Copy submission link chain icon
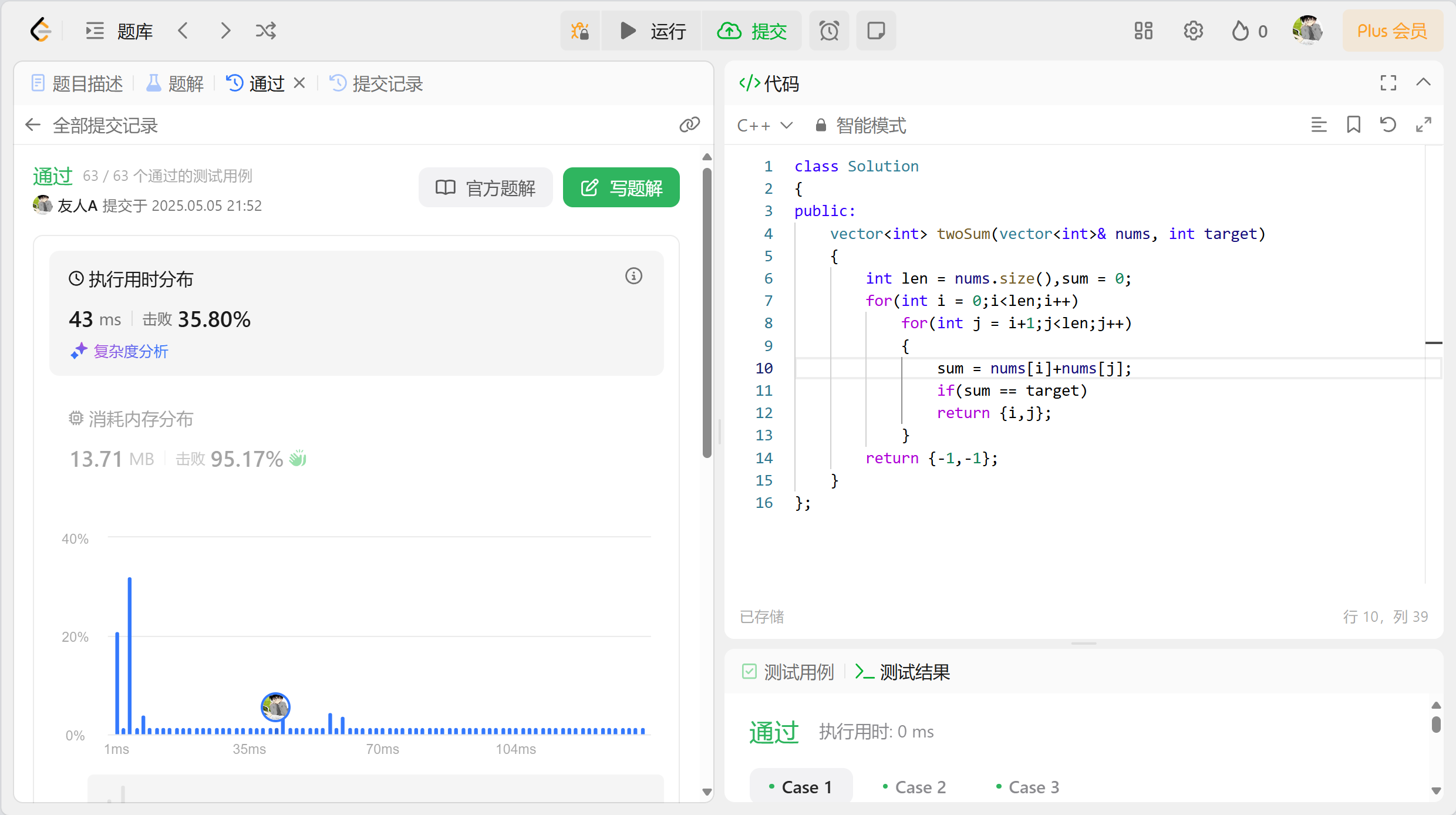The image size is (1456, 815). click(689, 124)
